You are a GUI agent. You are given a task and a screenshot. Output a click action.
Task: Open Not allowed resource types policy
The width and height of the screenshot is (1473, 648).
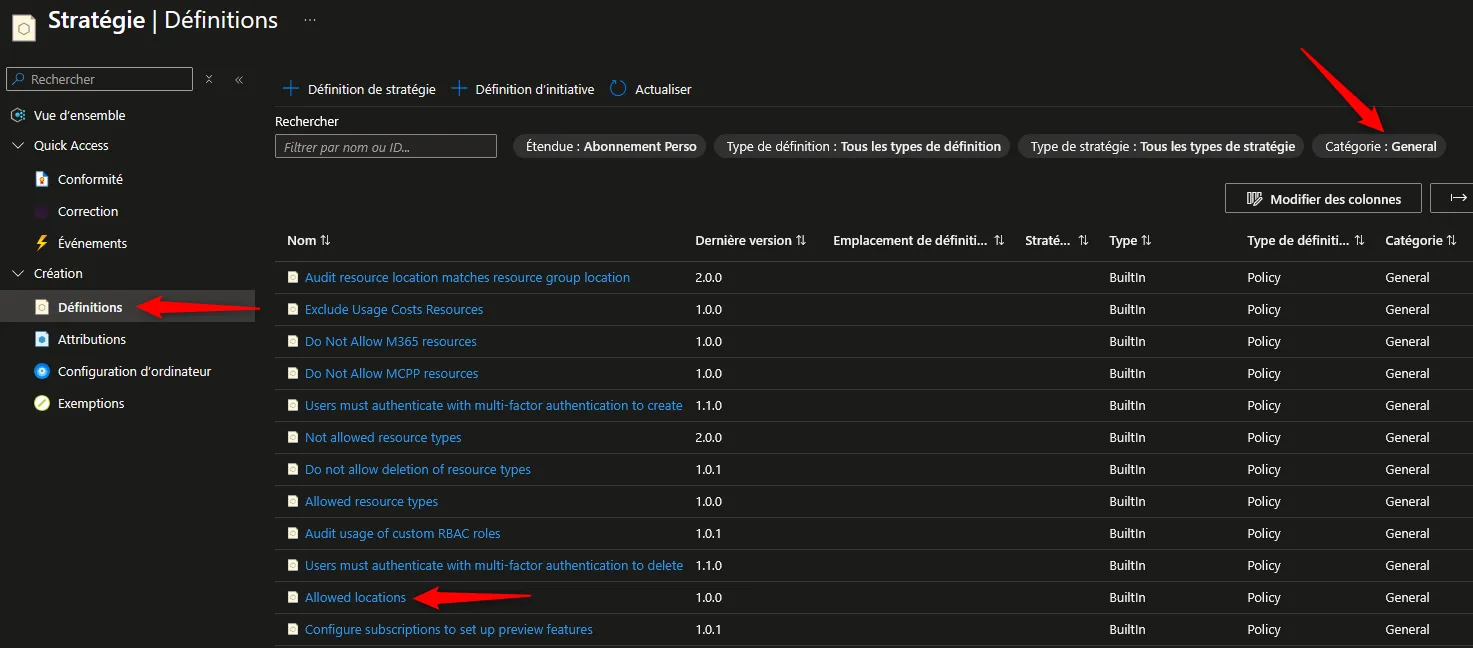point(383,437)
